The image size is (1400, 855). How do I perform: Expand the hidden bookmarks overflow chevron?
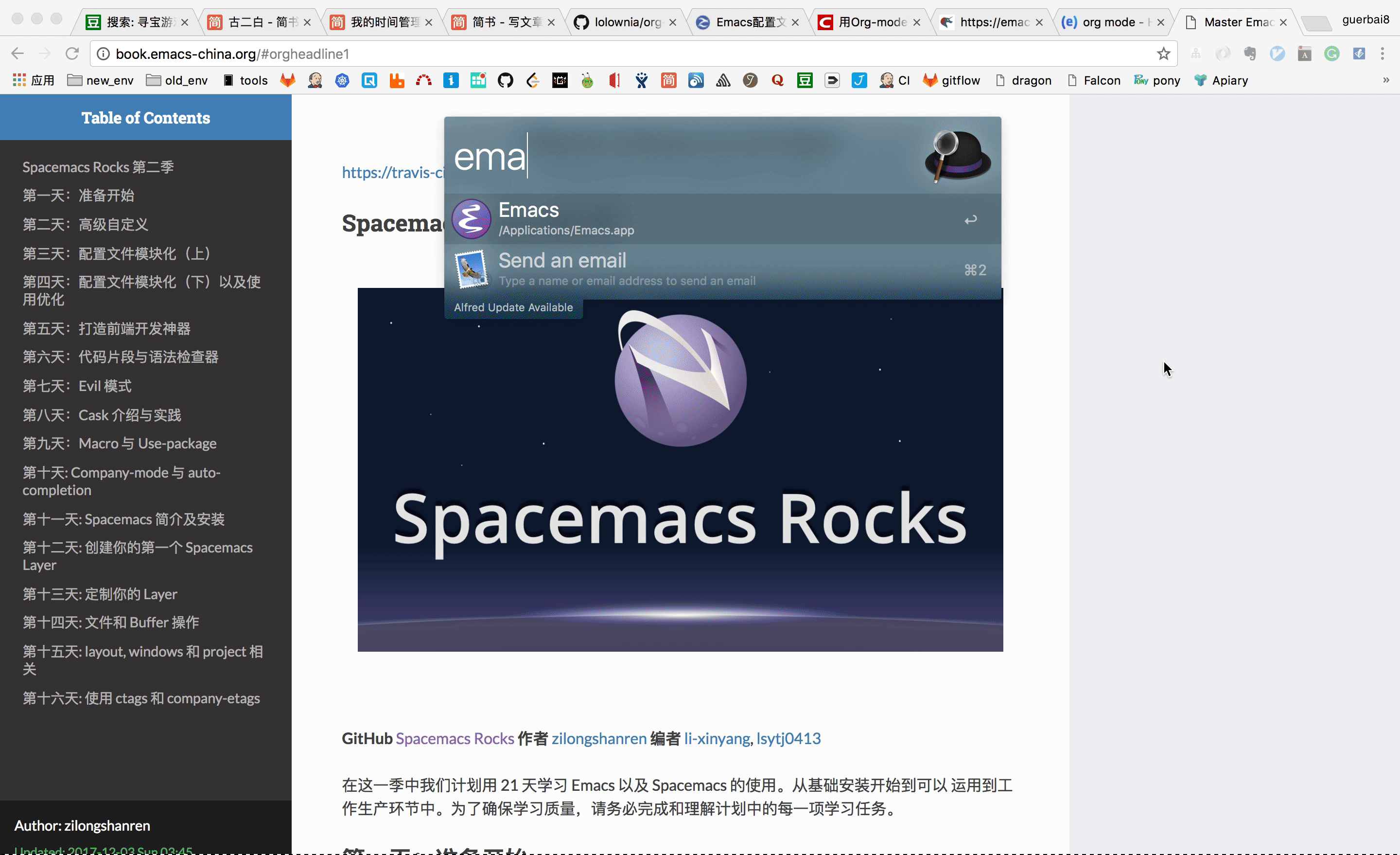point(1386,80)
